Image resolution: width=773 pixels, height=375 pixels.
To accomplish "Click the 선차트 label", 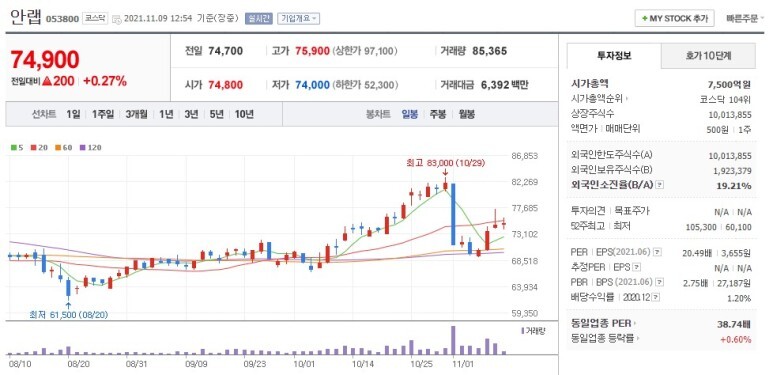I will click(x=44, y=114).
